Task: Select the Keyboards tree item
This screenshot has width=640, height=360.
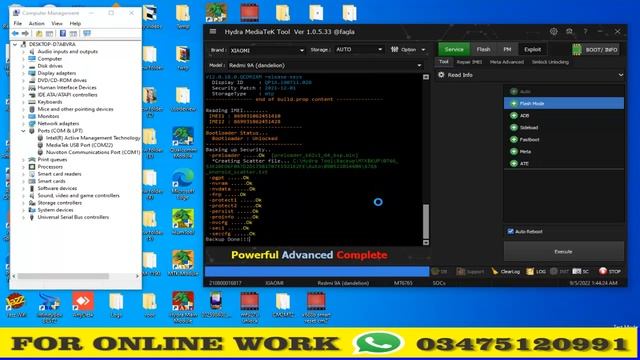Action: [49, 102]
